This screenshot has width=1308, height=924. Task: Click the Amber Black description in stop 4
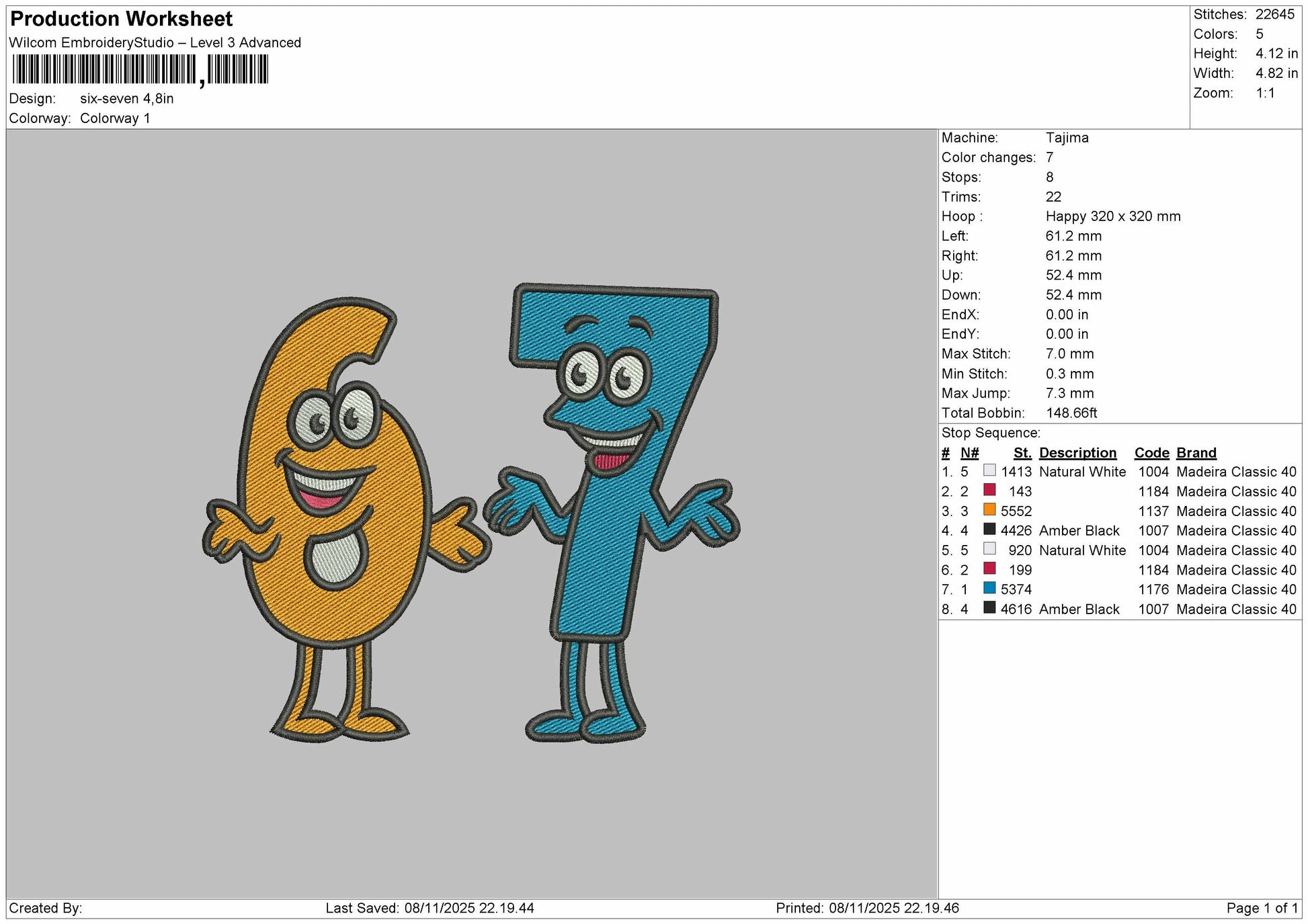(1079, 531)
